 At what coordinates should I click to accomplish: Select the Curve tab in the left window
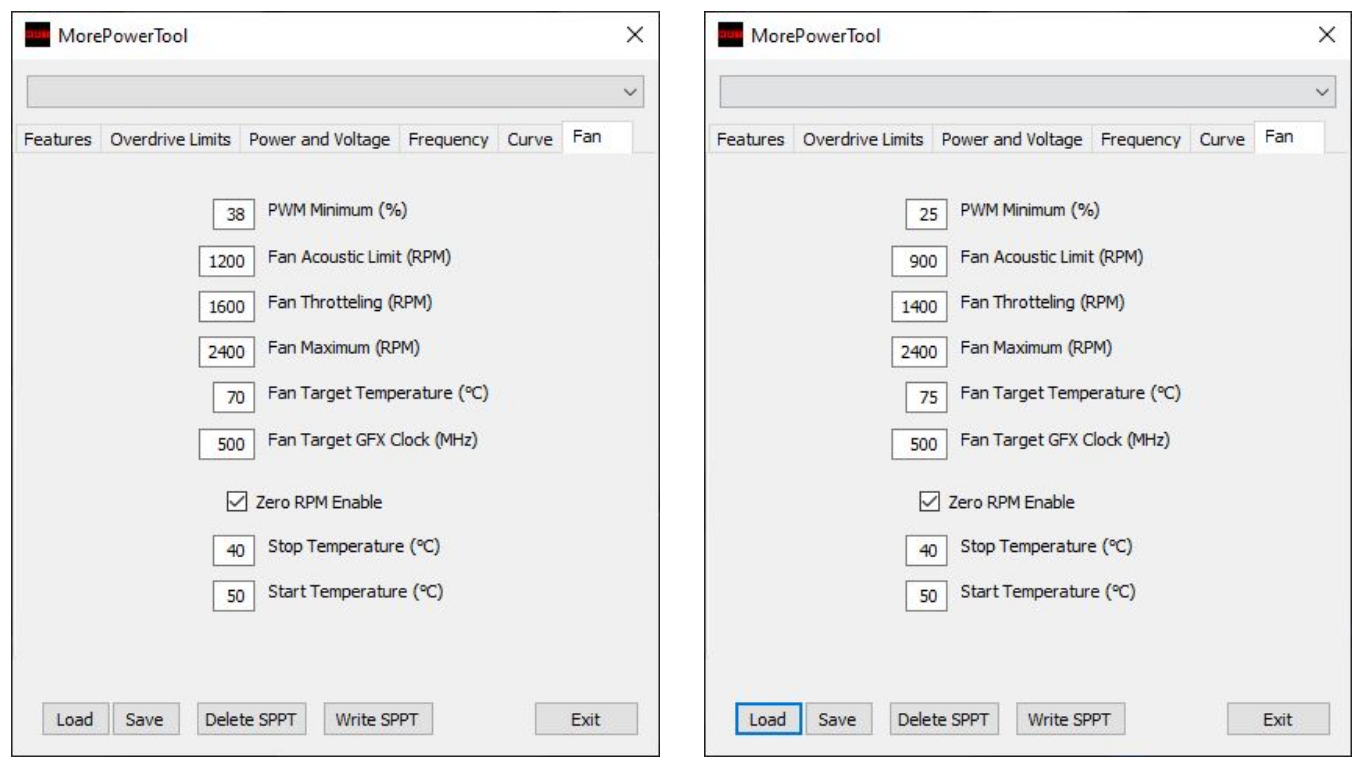tap(529, 140)
